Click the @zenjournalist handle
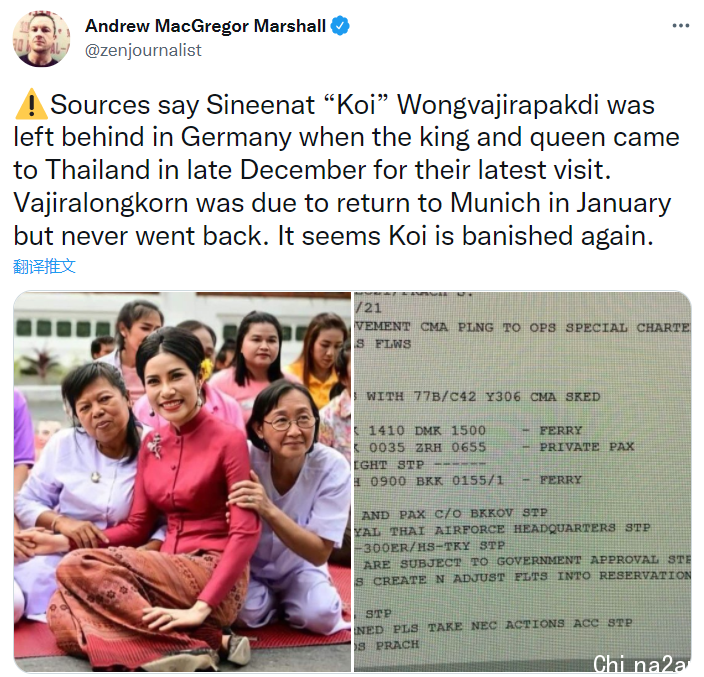This screenshot has width=704, height=677. pyautogui.click(x=143, y=50)
